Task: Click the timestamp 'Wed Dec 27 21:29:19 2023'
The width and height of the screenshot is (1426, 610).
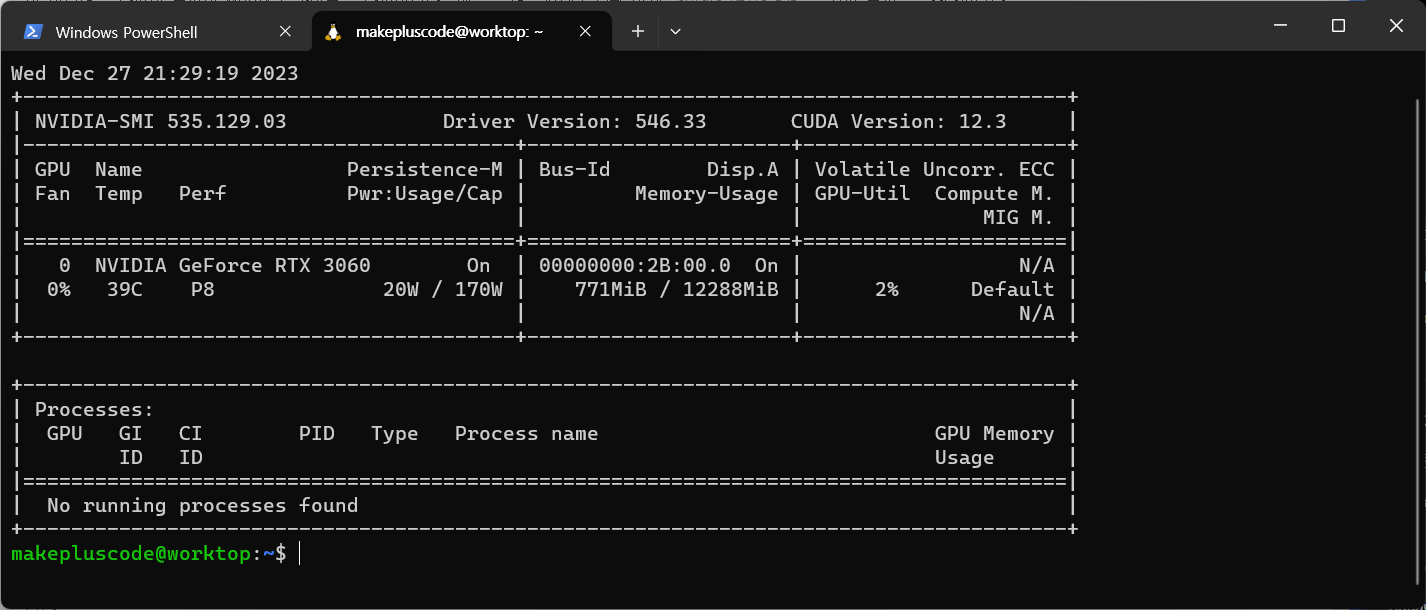Action: tap(154, 74)
